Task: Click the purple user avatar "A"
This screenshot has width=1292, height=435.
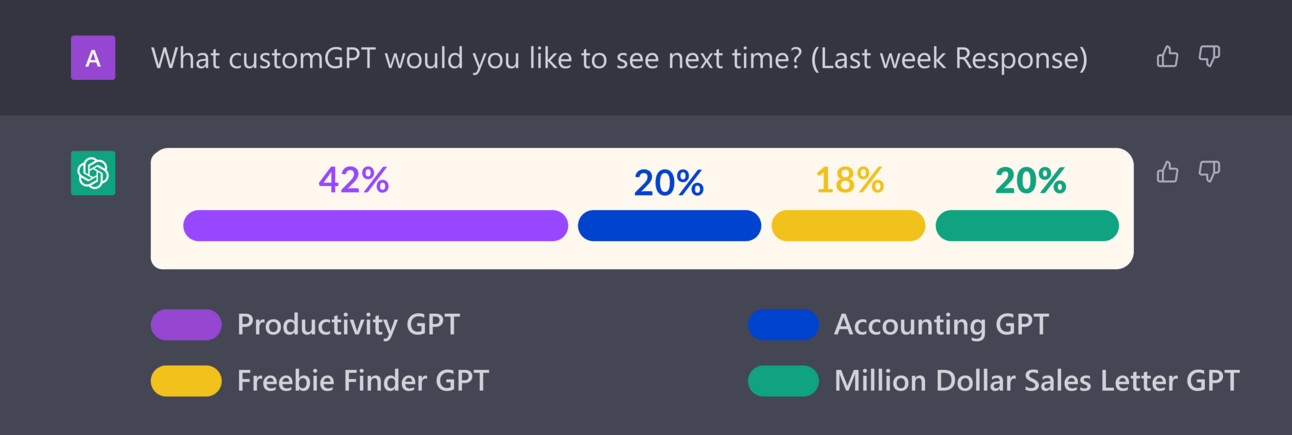Action: (x=93, y=58)
